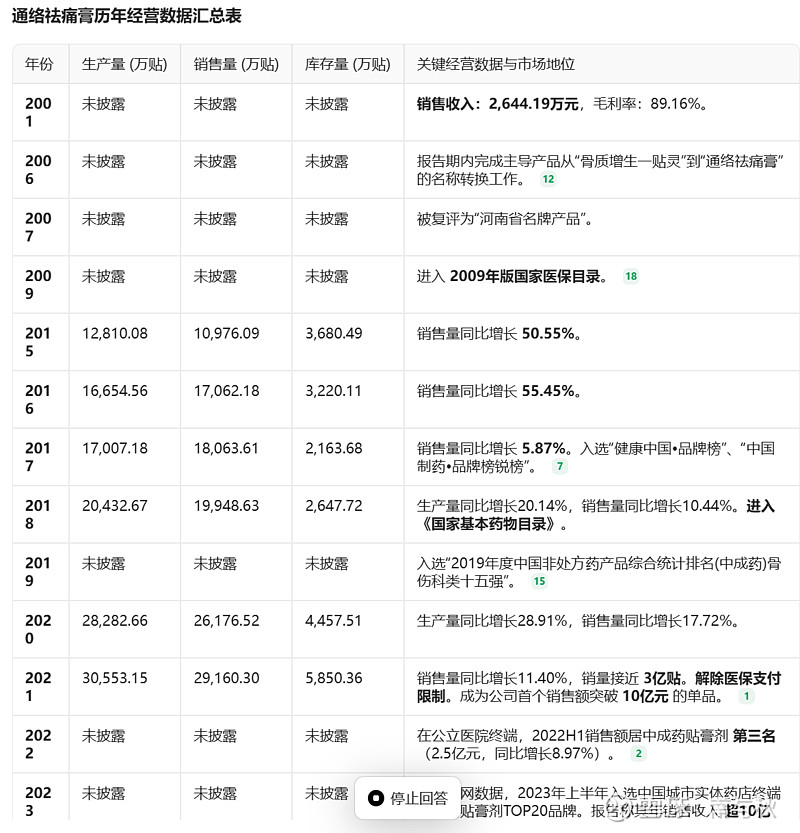Viewport: 800px width, 833px height.
Task: Open citation badge 1 in the 2021 row
Action: pos(746,696)
